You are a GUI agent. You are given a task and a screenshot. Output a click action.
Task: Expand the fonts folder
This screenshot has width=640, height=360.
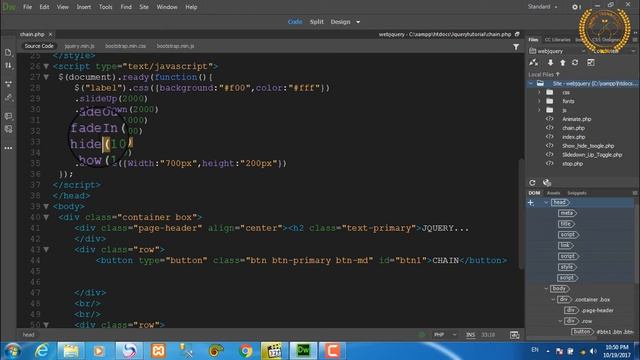pyautogui.click(x=539, y=101)
